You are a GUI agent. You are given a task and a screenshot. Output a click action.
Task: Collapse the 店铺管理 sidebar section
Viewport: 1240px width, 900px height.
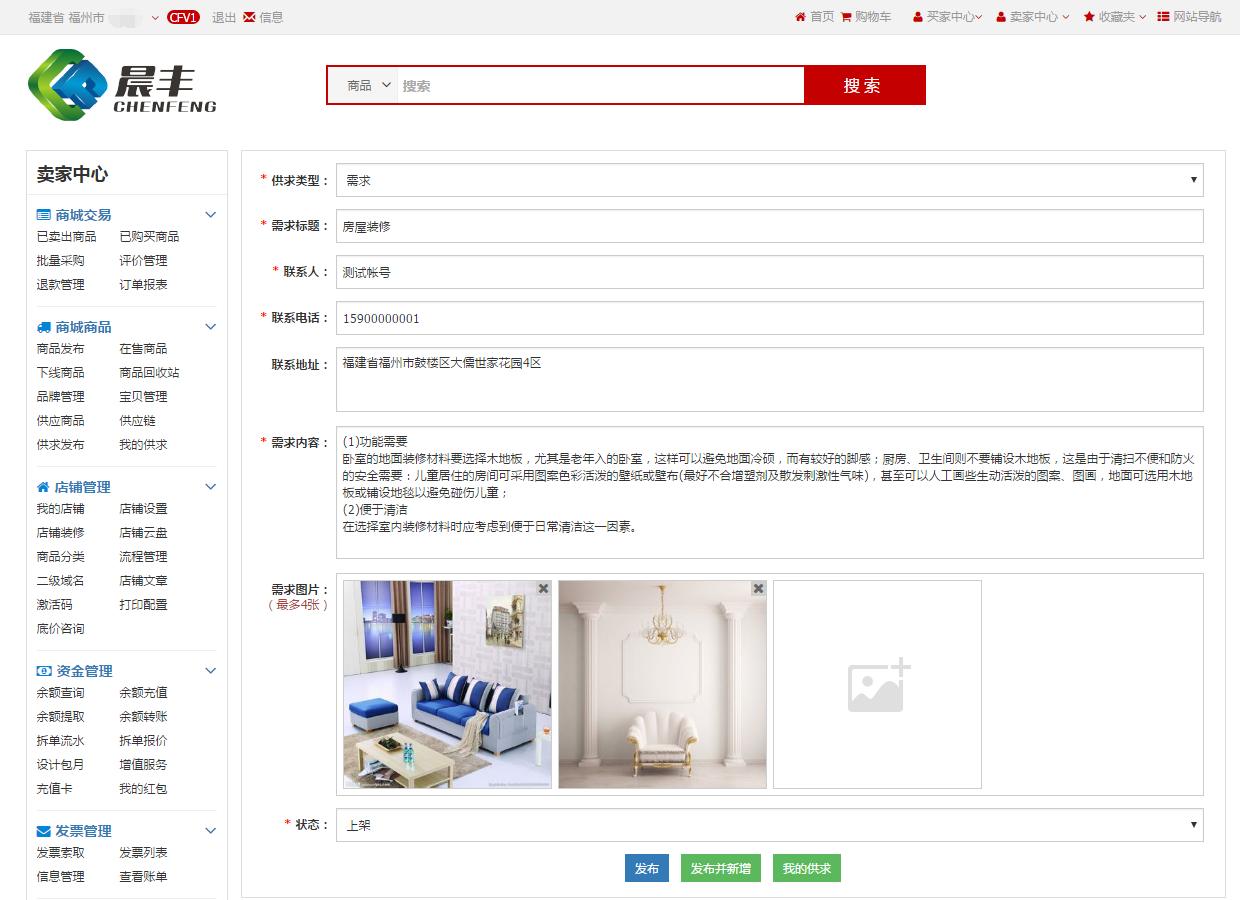211,487
